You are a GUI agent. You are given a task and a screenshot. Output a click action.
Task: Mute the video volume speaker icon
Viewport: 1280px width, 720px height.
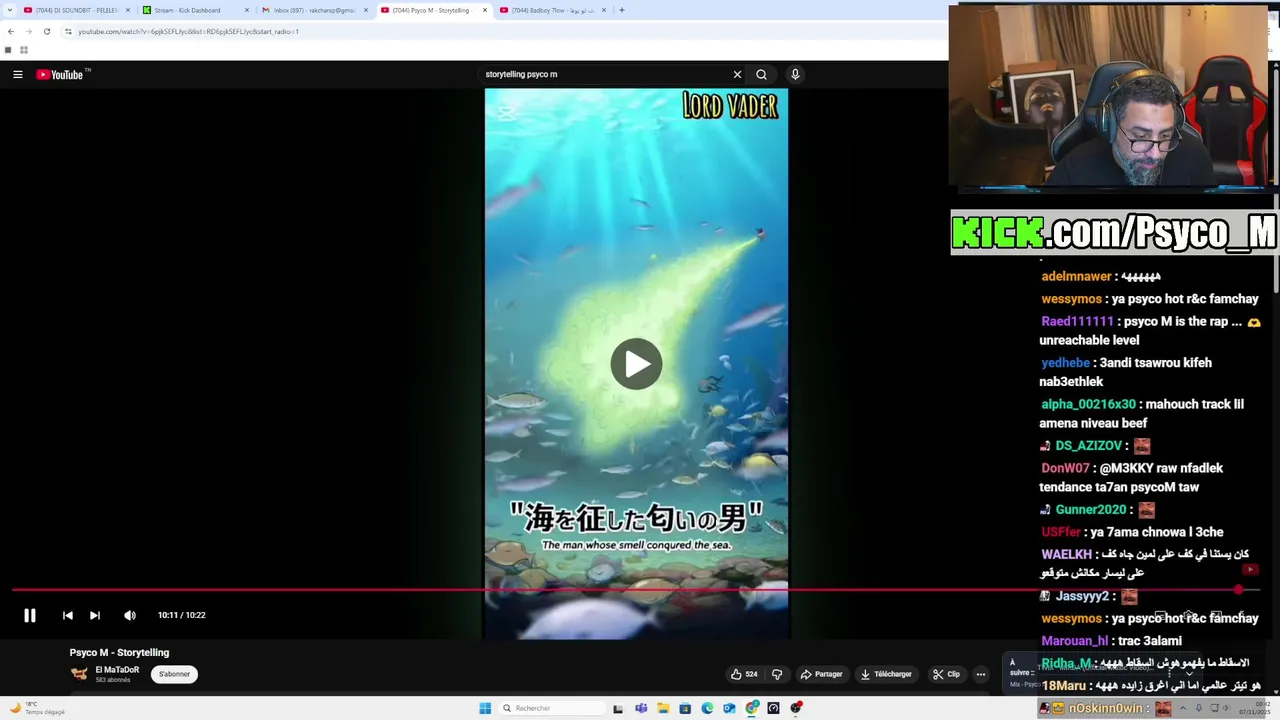pos(130,615)
